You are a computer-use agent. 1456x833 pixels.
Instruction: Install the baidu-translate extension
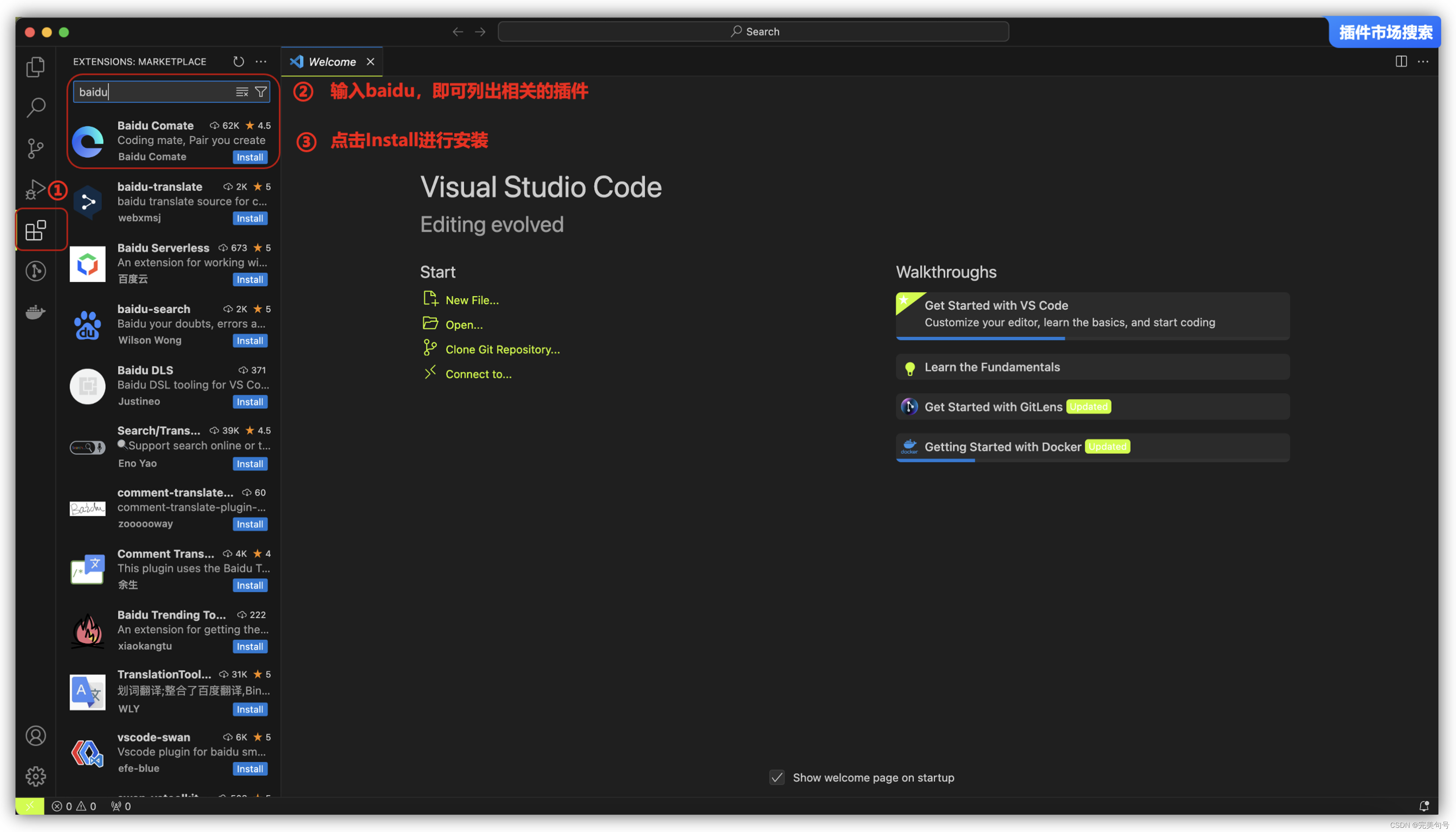point(250,219)
